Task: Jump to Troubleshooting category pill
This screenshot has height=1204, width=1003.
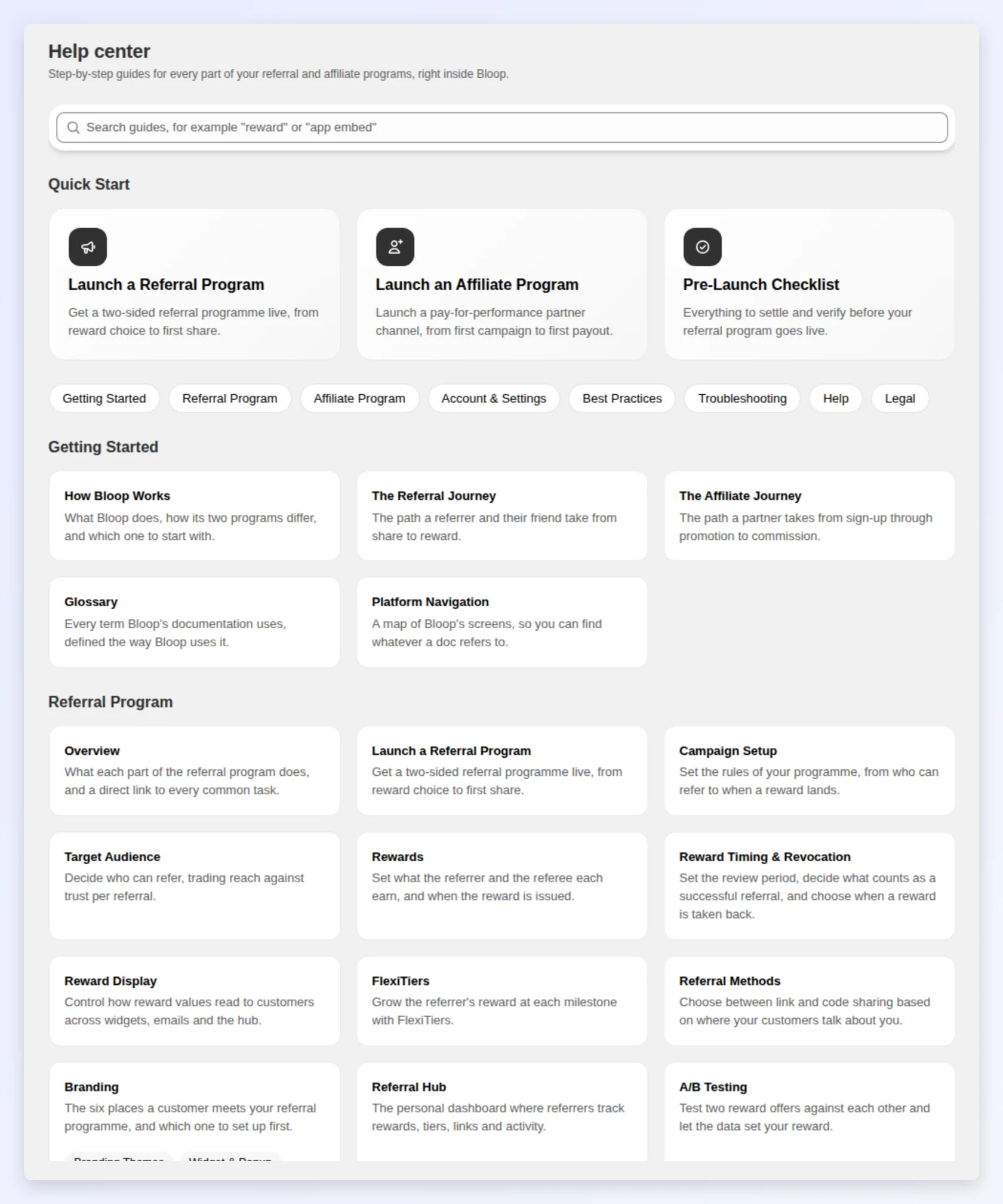Action: point(743,398)
